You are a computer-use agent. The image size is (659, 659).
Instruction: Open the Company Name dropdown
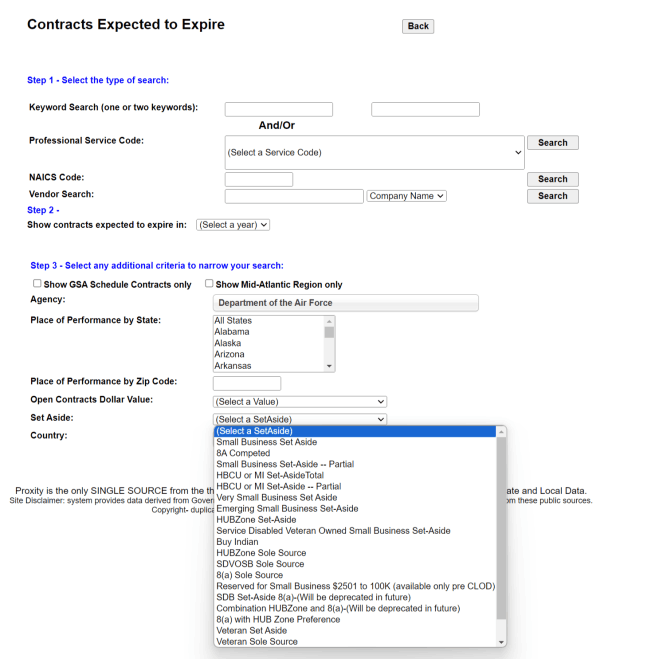(406, 196)
